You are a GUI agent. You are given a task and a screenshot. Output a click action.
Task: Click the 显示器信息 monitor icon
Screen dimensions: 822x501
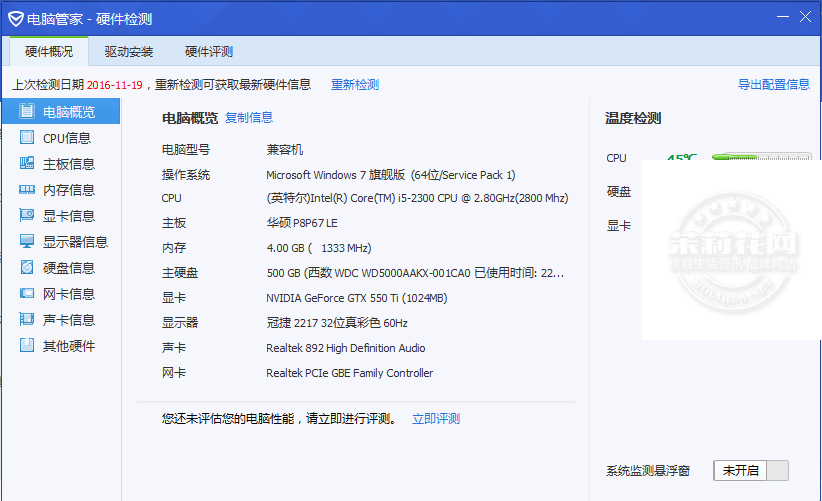[x=27, y=241]
